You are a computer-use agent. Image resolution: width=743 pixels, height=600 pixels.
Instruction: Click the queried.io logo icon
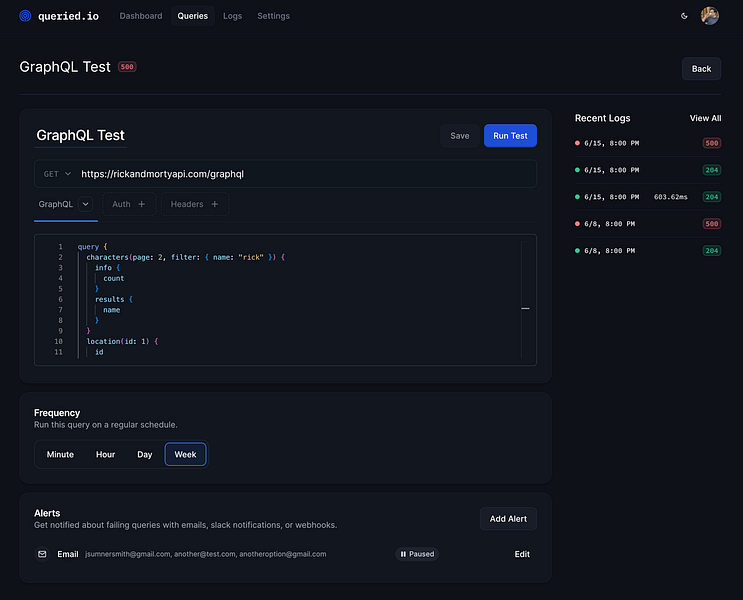coord(25,16)
